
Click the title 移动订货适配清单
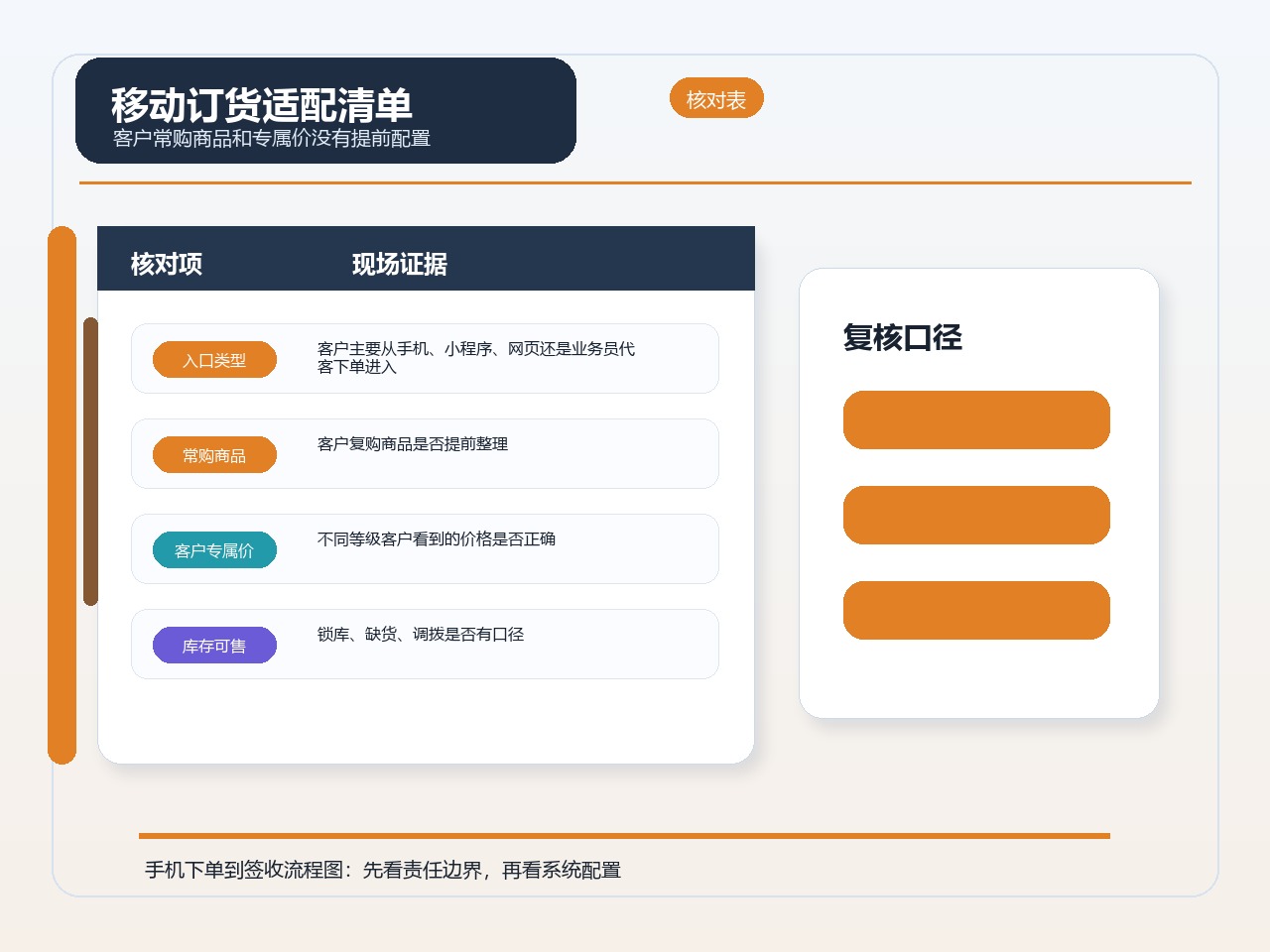click(x=261, y=105)
